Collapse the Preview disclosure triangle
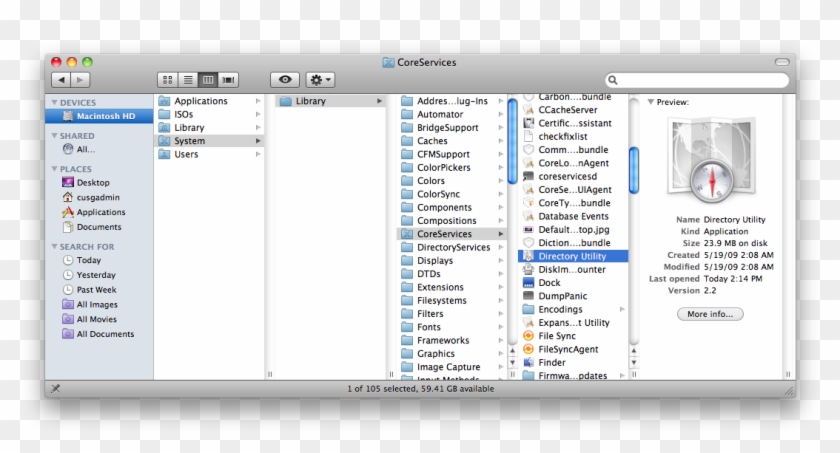The width and height of the screenshot is (840, 453). click(651, 102)
